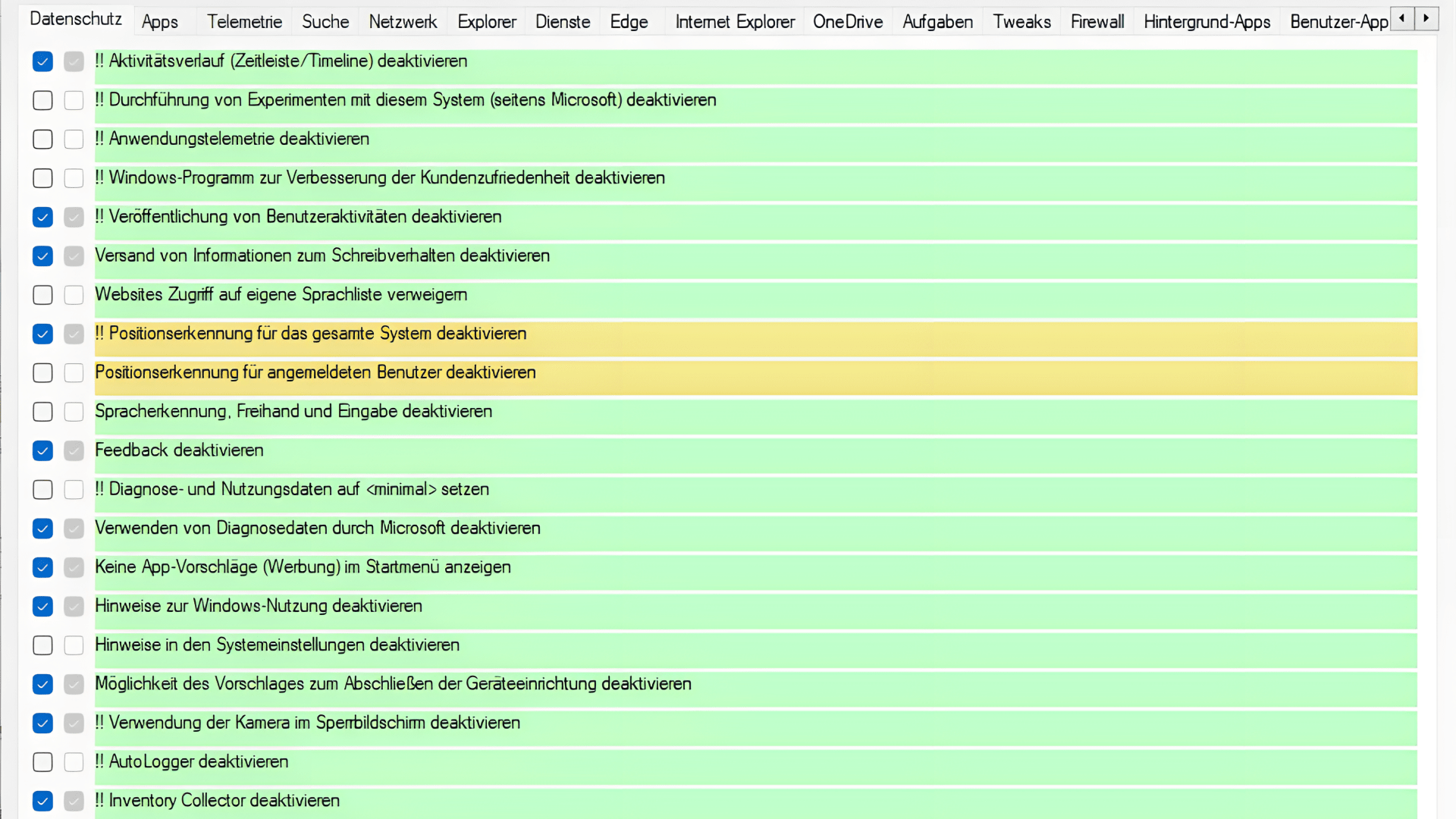Open the OneDrive tab
1456x819 pixels.
(x=847, y=22)
